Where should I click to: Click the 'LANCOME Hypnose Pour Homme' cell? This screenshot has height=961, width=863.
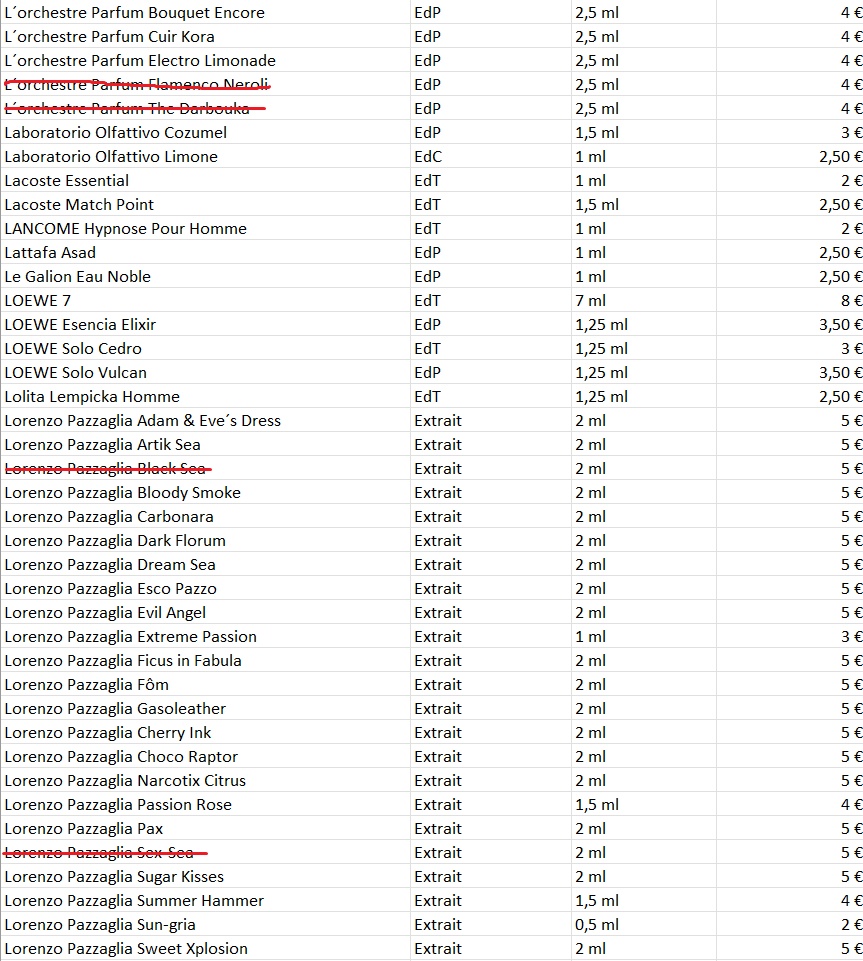point(125,228)
